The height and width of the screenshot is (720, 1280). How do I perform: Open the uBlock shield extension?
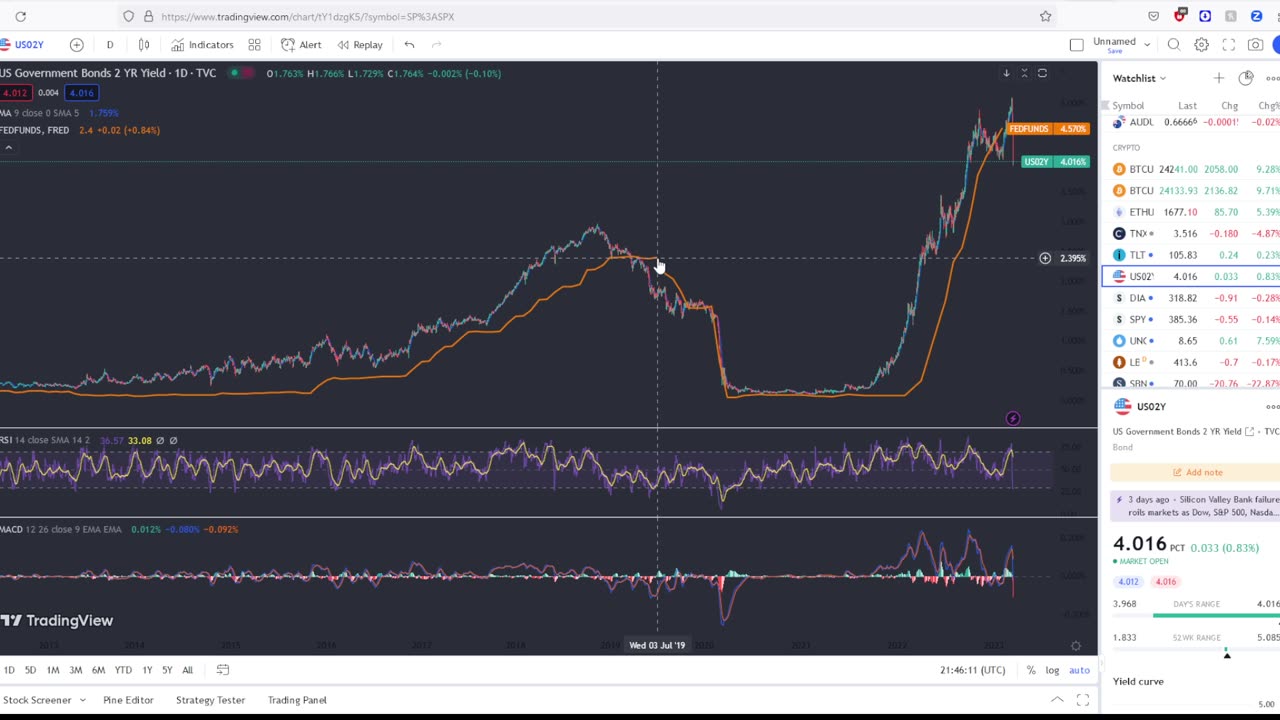(1180, 16)
